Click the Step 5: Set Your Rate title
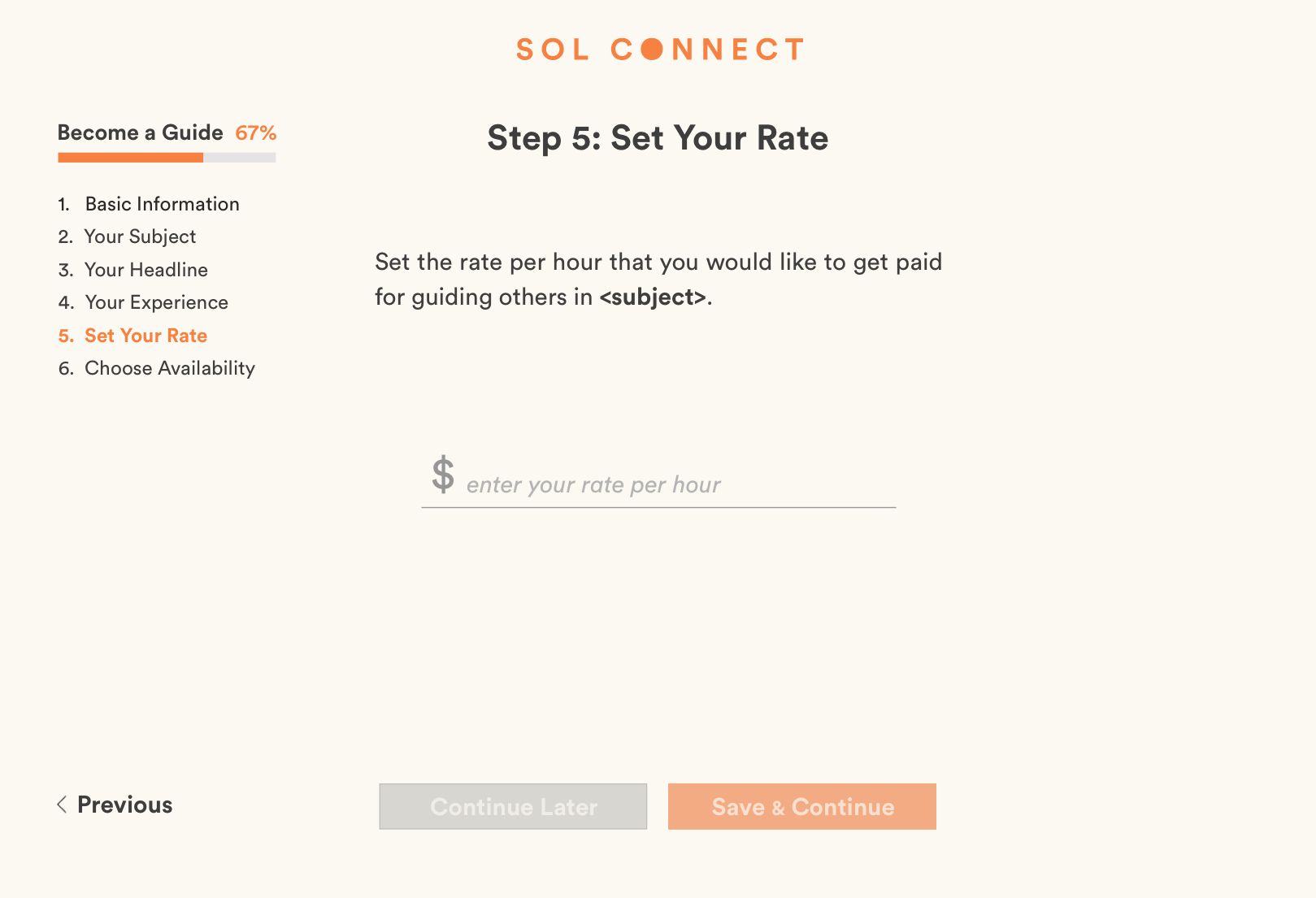The image size is (1316, 898). click(x=658, y=138)
